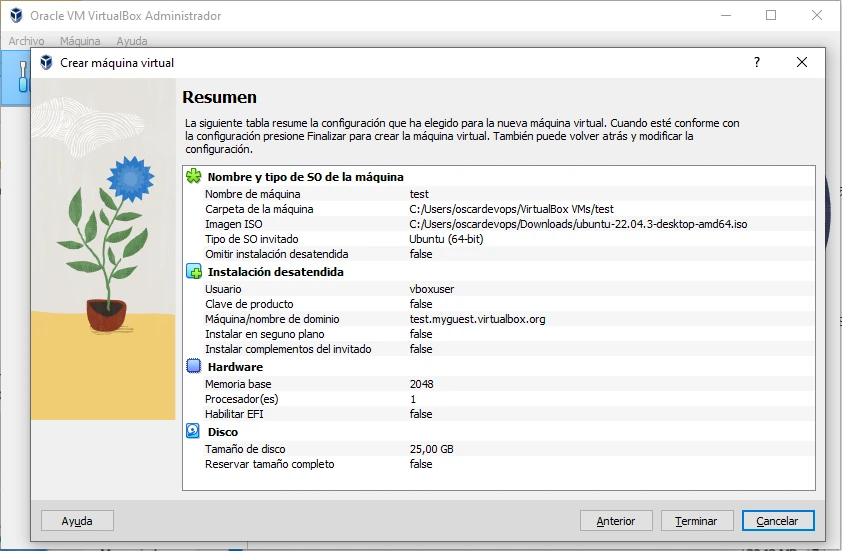This screenshot has width=842, height=551.
Task: Click the Hardware chip icon
Action: (193, 366)
